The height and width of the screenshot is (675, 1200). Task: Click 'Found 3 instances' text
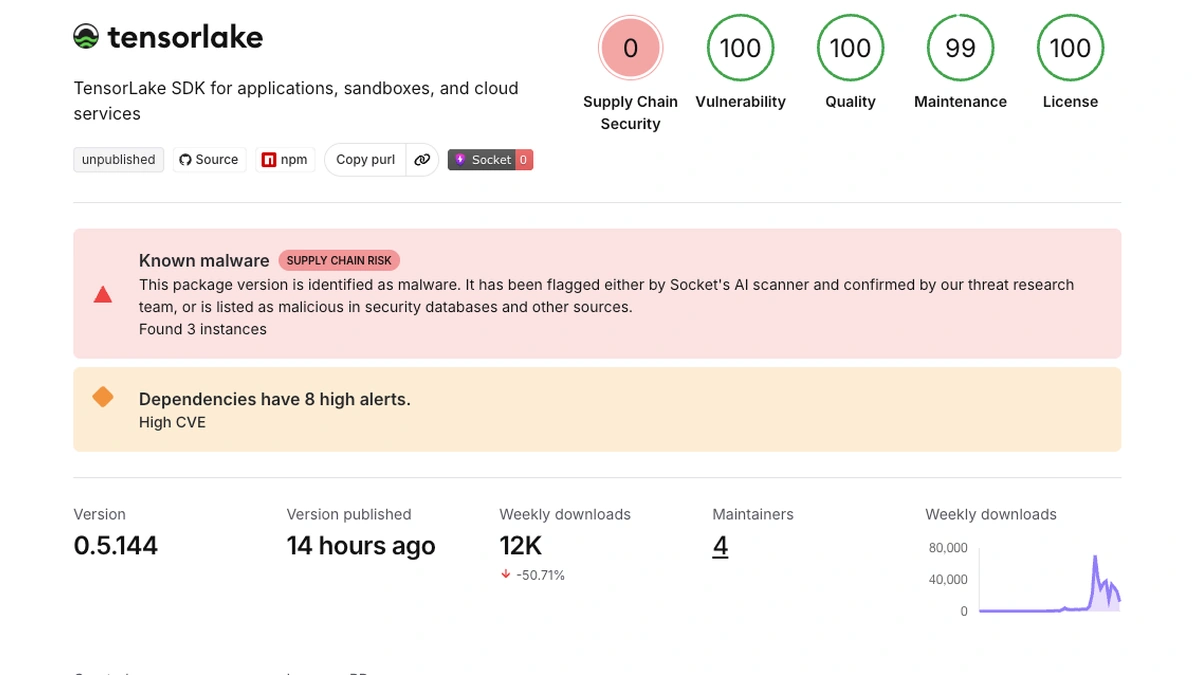pyautogui.click(x=203, y=329)
